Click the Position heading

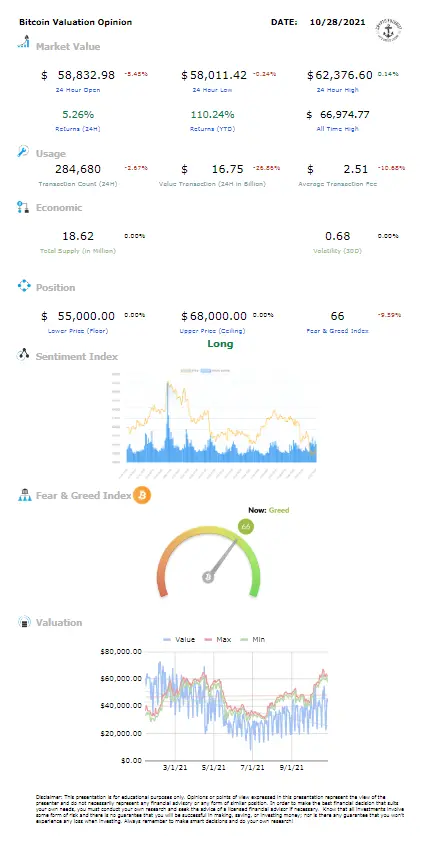coord(55,287)
